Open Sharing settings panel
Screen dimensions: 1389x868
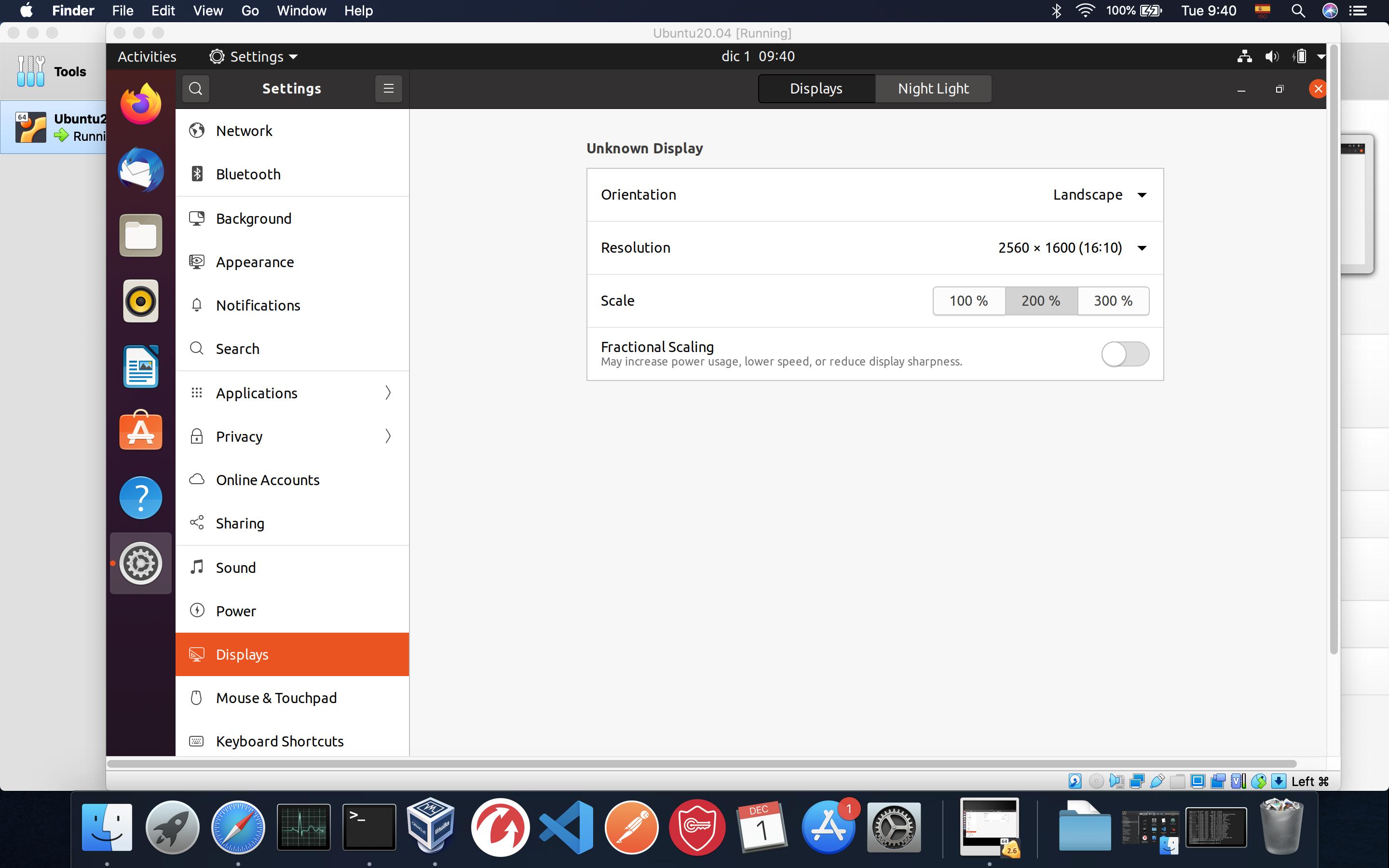[292, 524]
